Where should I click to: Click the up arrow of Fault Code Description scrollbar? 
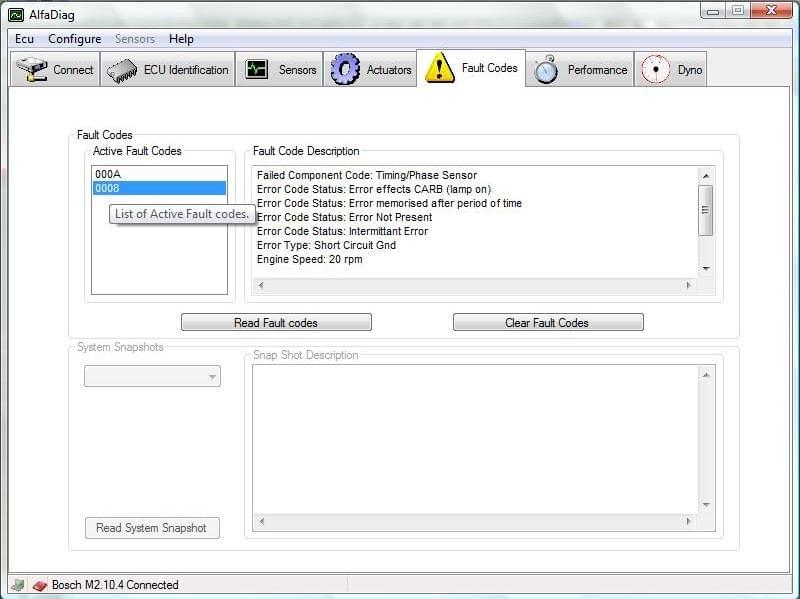click(x=706, y=176)
